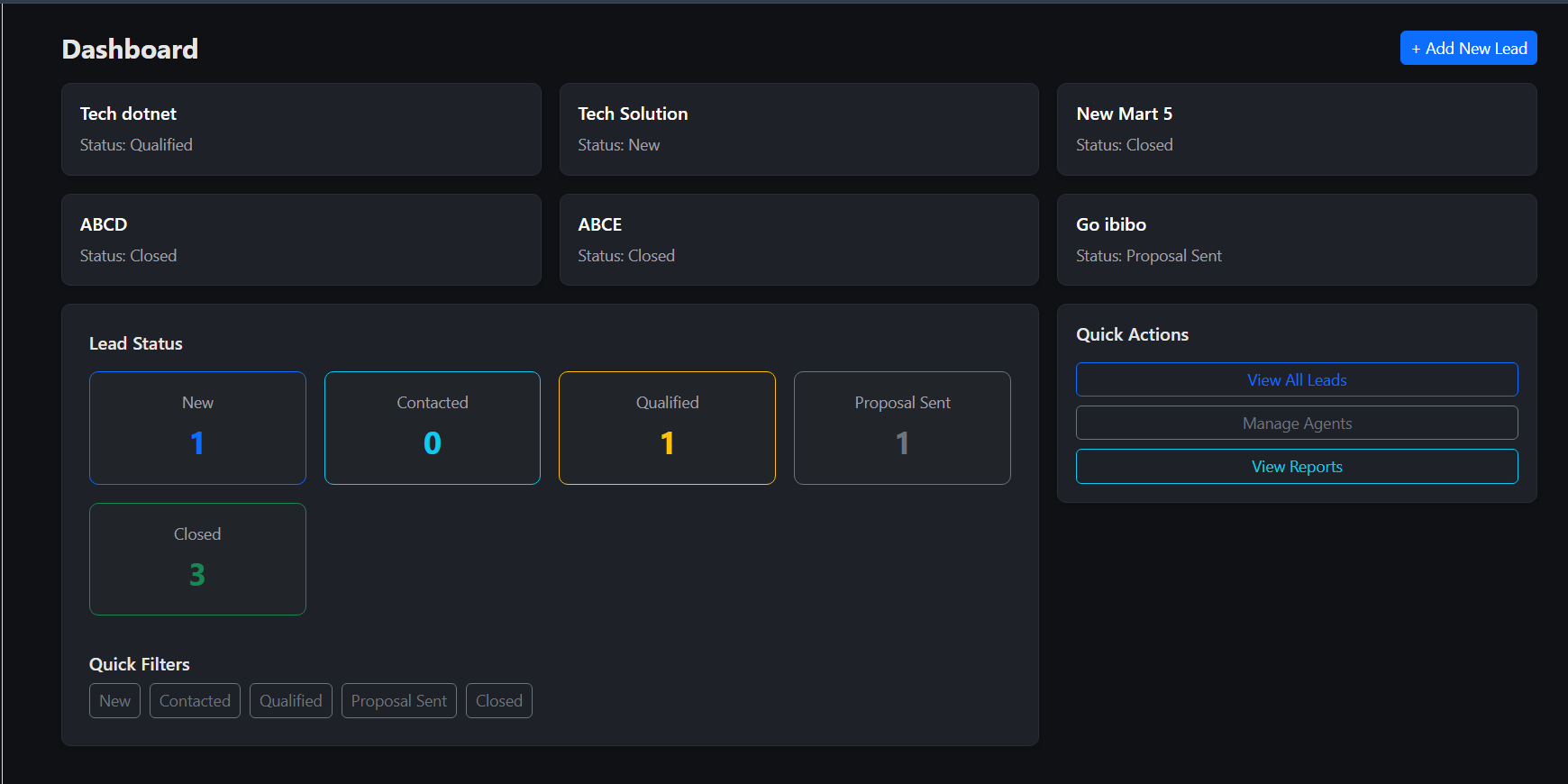Enable the Qualified quick filter
This screenshot has height=784, width=1568.
(x=290, y=701)
